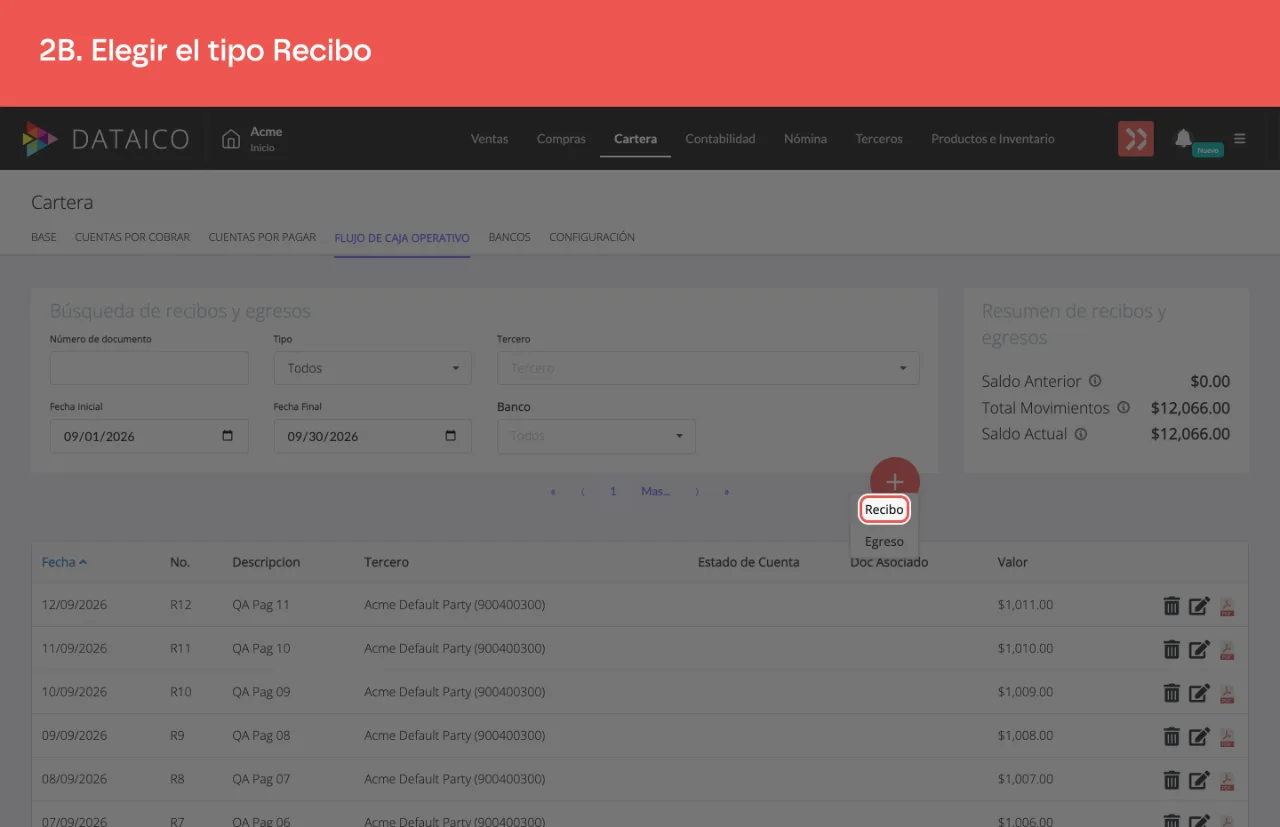Edit the R9 QA Pag 08 row
This screenshot has width=1280, height=827.
point(1199,736)
